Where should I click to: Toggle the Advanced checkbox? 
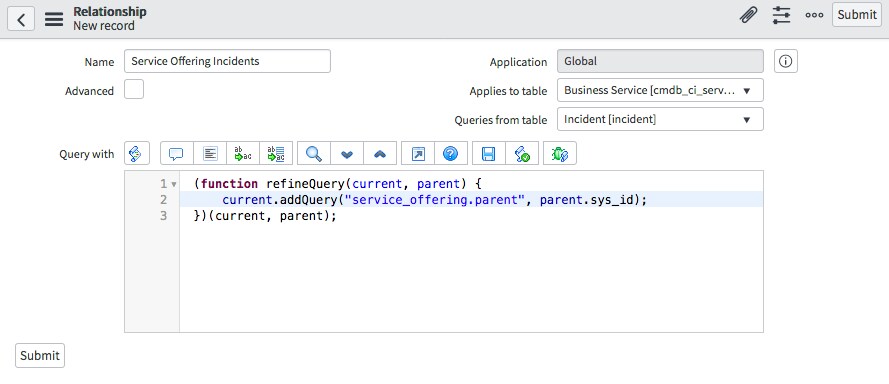[134, 90]
